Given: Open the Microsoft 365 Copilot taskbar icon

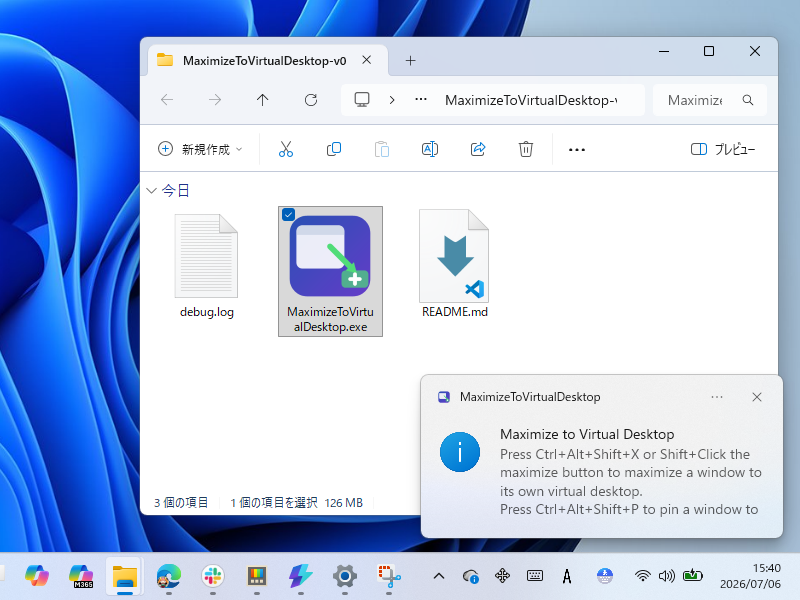Looking at the screenshot, I should click(x=81, y=576).
